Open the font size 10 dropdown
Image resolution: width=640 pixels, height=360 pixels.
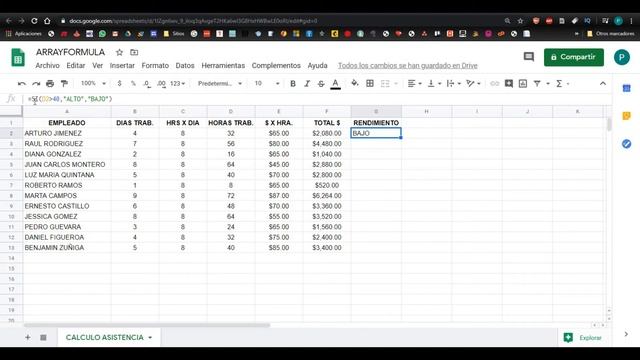267,83
